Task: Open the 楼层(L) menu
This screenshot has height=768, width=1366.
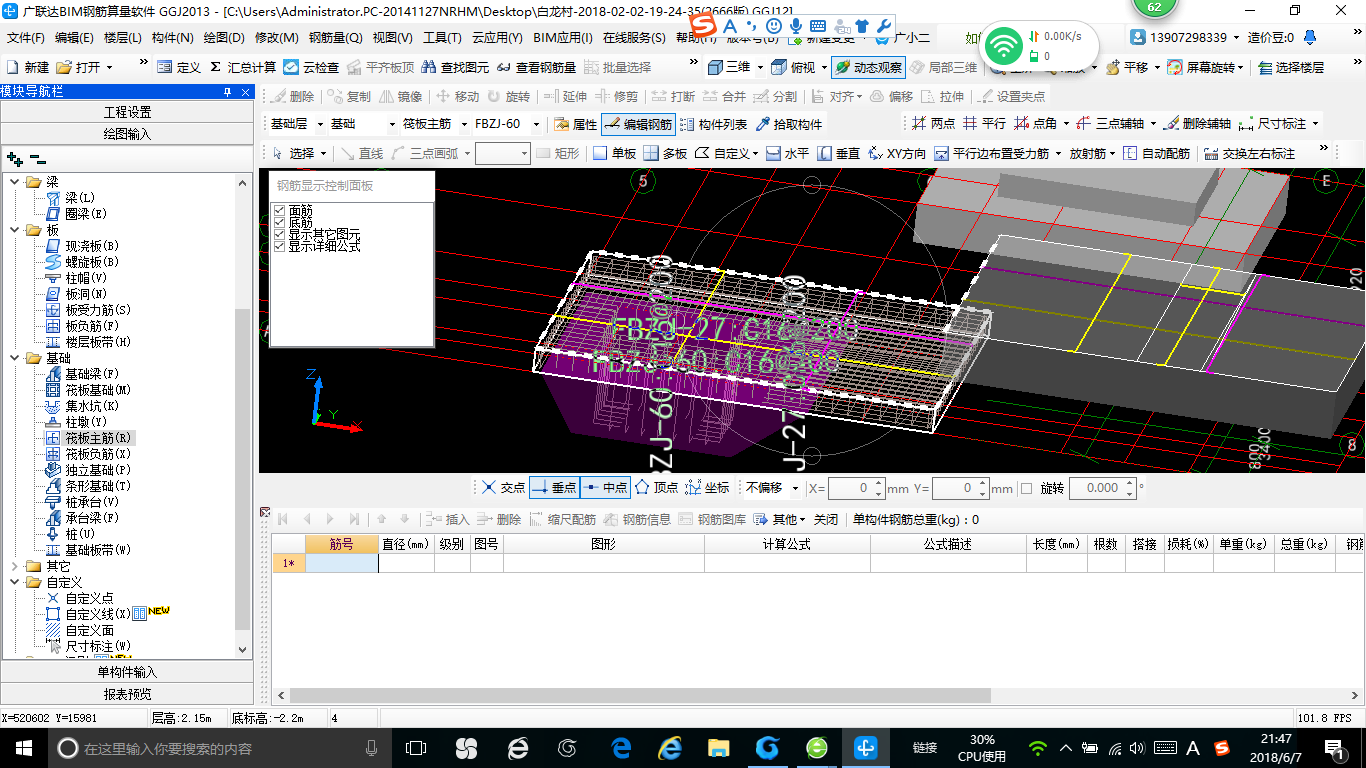Action: pyautogui.click(x=123, y=38)
